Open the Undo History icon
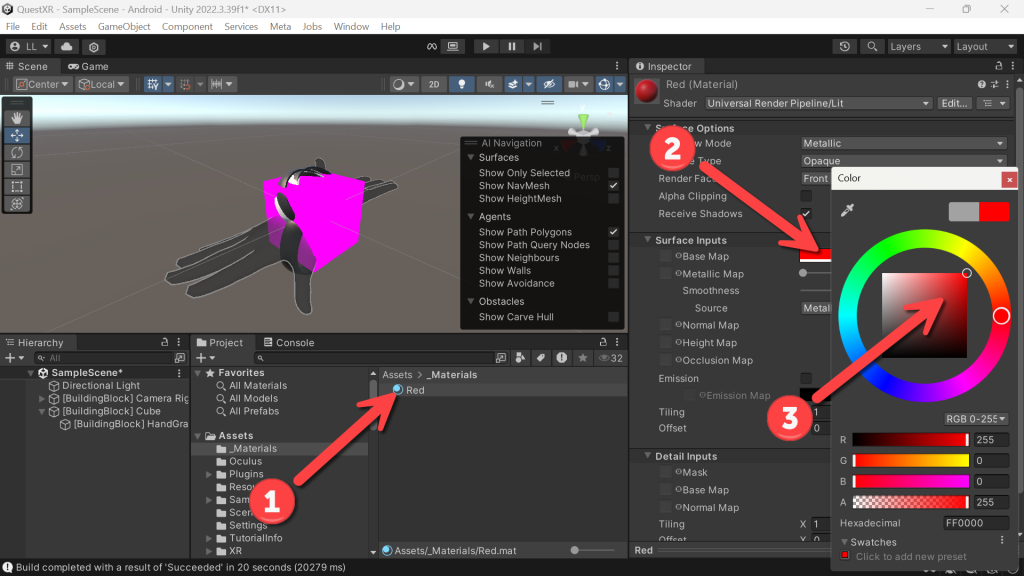 pyautogui.click(x=844, y=46)
